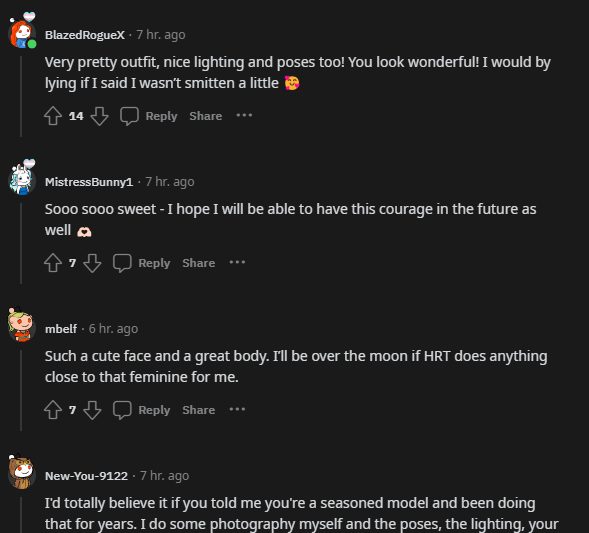This screenshot has height=533, width=589.
Task: Upvote mbelf's comment
Action: click(53, 409)
